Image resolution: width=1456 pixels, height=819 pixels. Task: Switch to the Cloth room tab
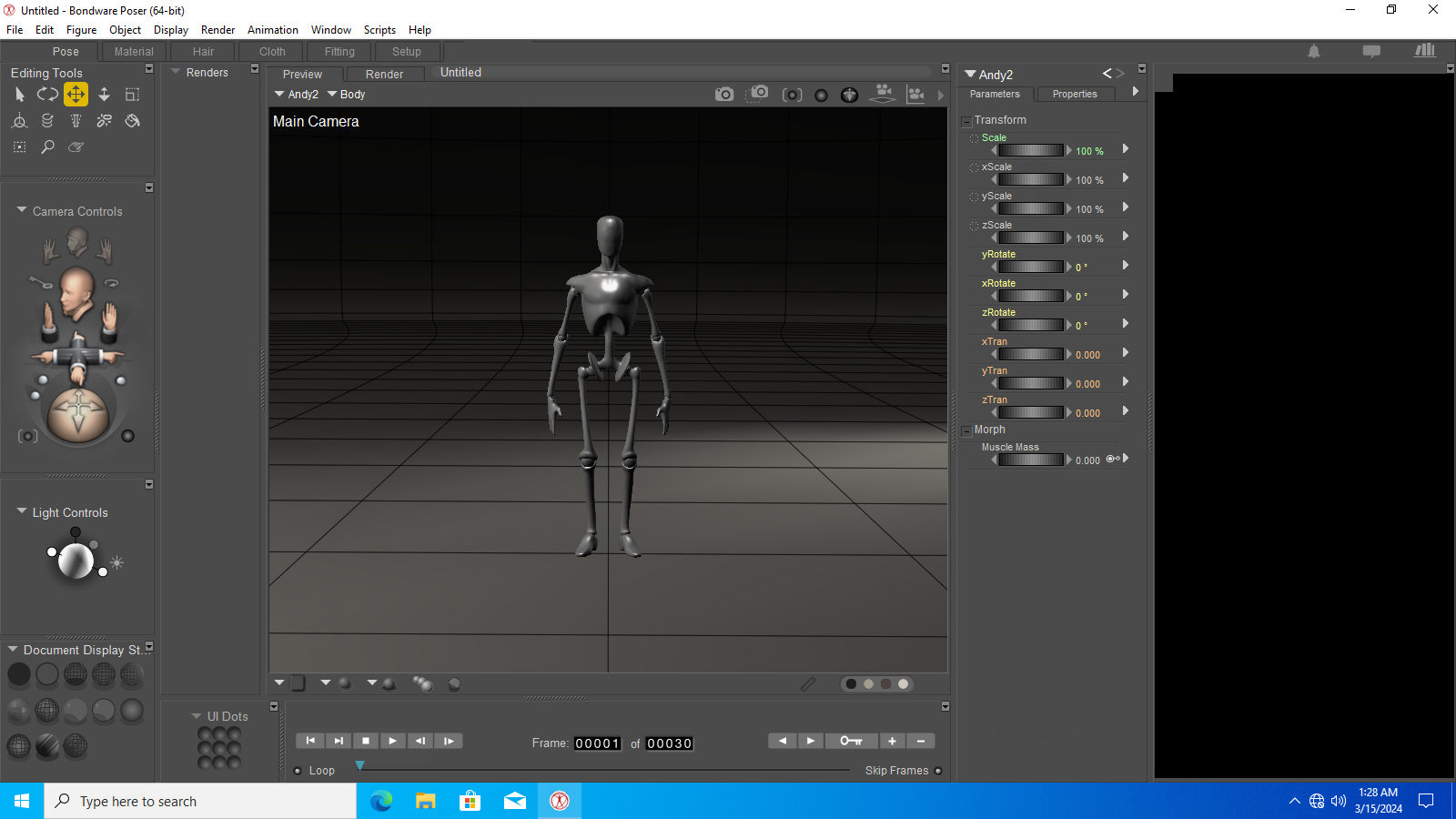pos(272,52)
